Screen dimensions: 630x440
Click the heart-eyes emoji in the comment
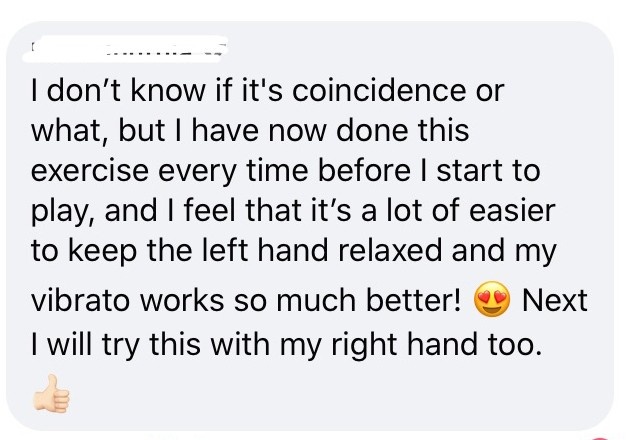pos(492,299)
